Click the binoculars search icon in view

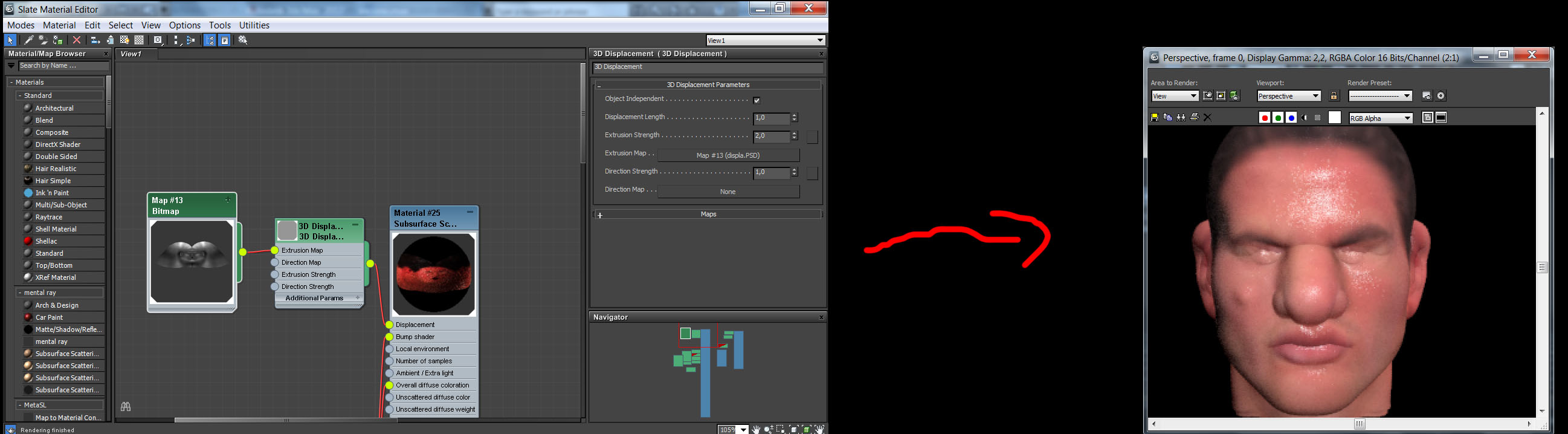pyautogui.click(x=126, y=407)
